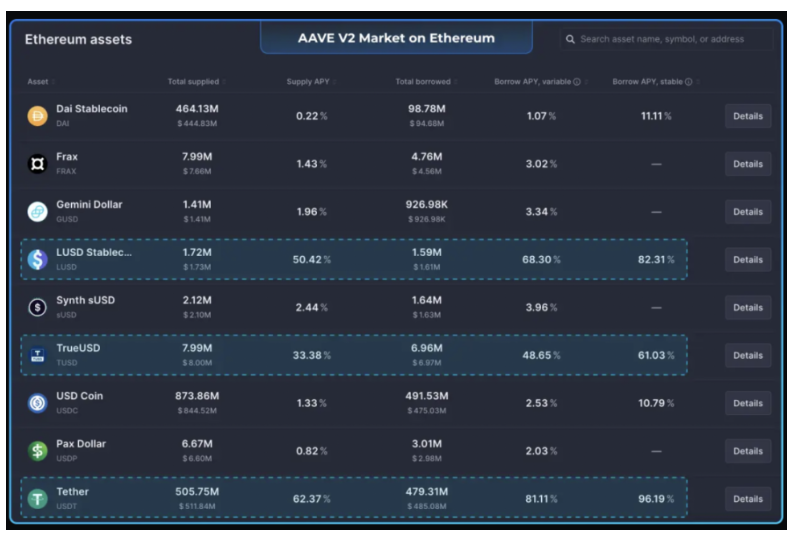Open Details for USD Coin
This screenshot has height=534, width=797.
point(748,403)
